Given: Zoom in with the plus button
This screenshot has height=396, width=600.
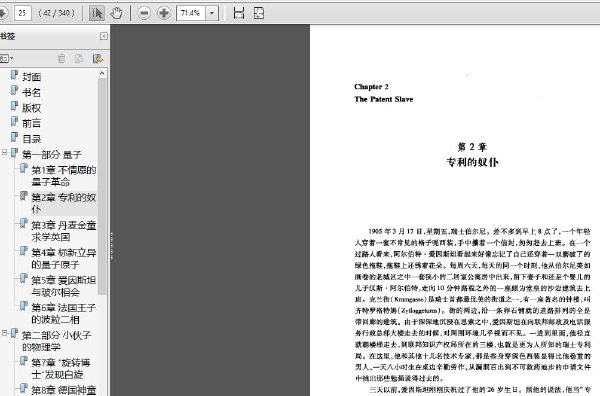Looking at the screenshot, I should (164, 13).
